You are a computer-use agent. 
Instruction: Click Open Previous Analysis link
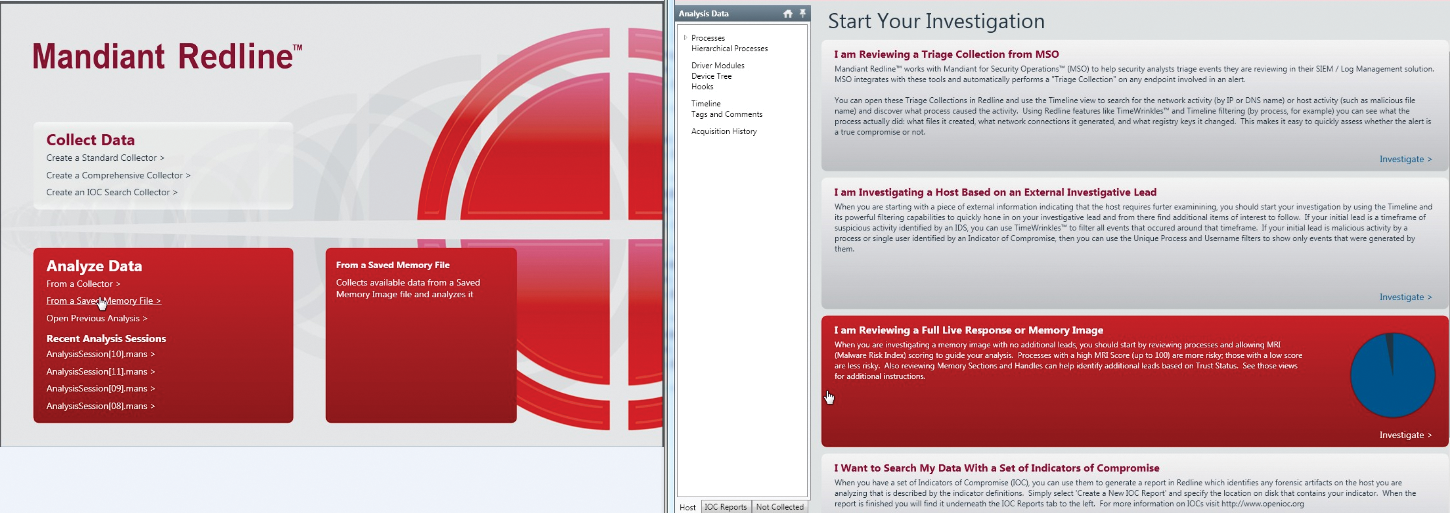tap(97, 318)
